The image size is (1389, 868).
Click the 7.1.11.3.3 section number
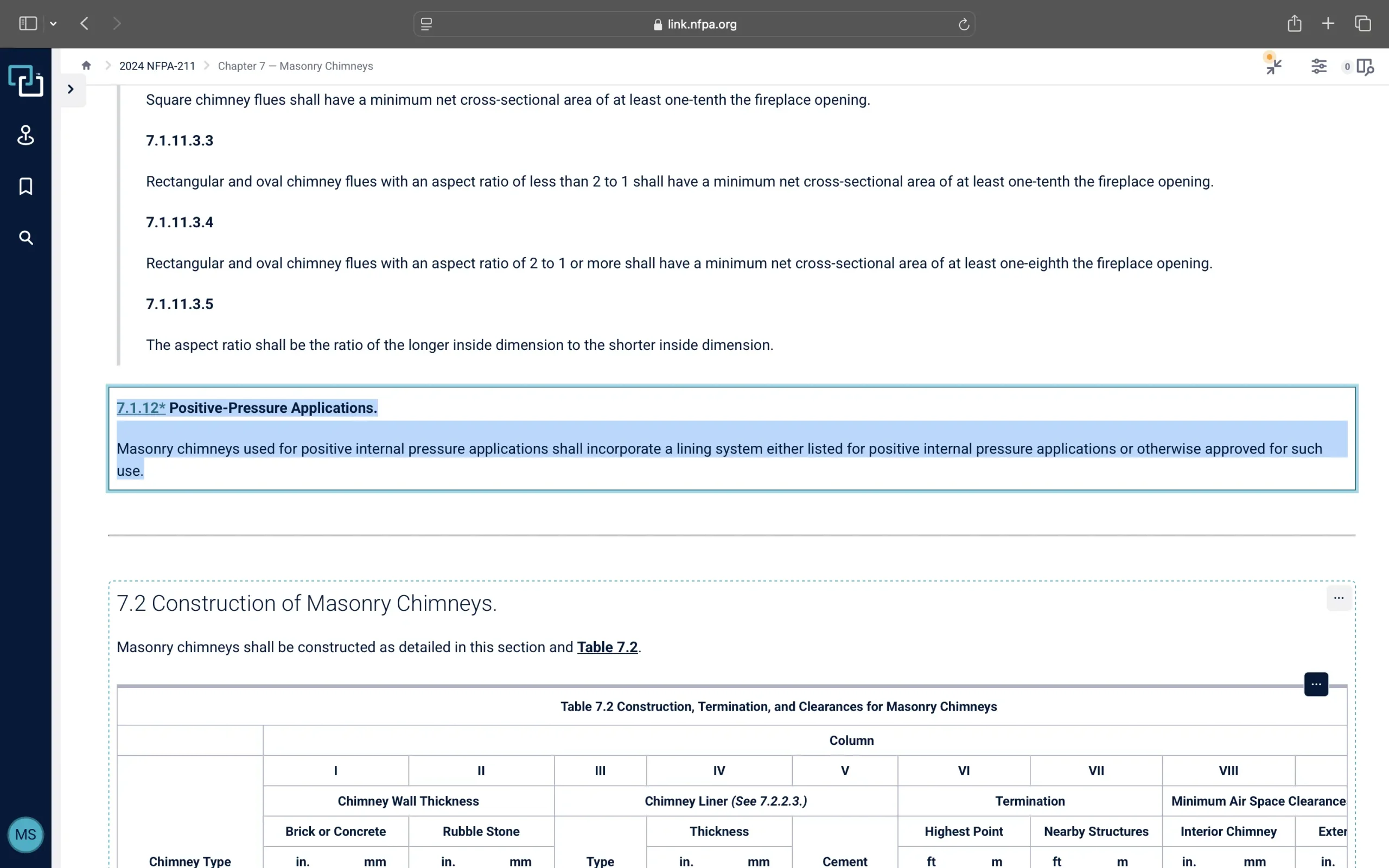pos(180,141)
